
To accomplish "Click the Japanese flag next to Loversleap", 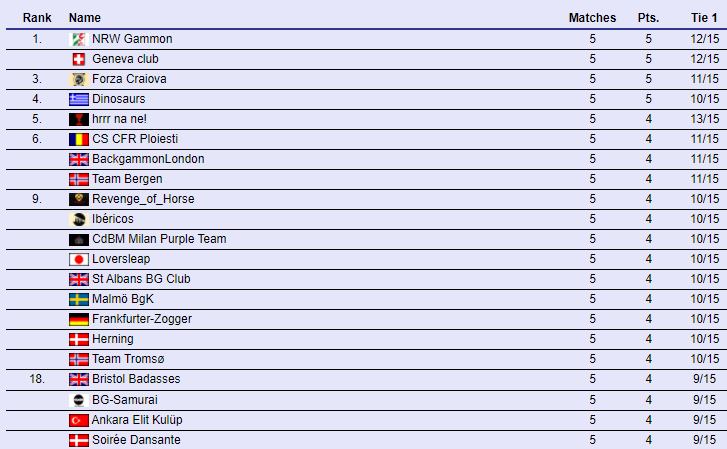I will pyautogui.click(x=79, y=259).
